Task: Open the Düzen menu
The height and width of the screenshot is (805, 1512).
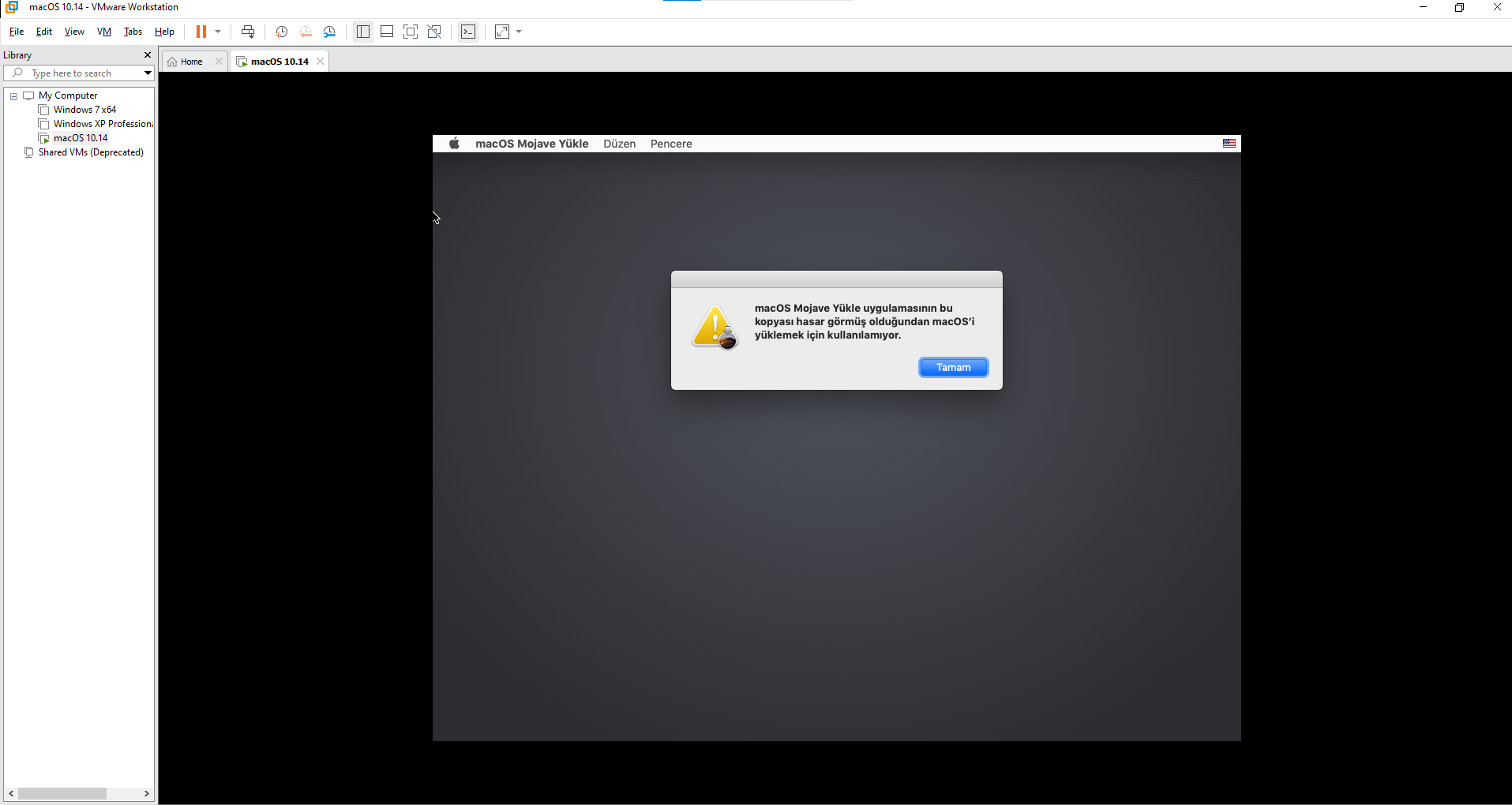Action: 620,144
